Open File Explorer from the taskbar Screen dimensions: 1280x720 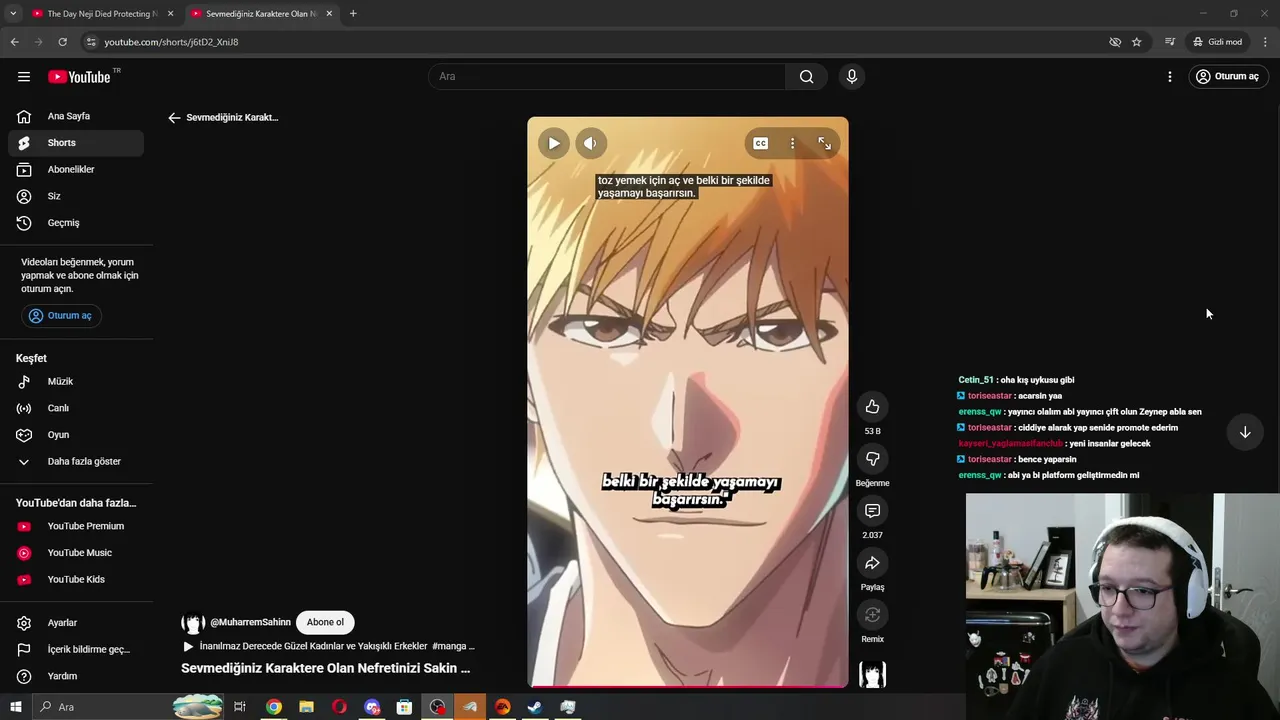[306, 707]
